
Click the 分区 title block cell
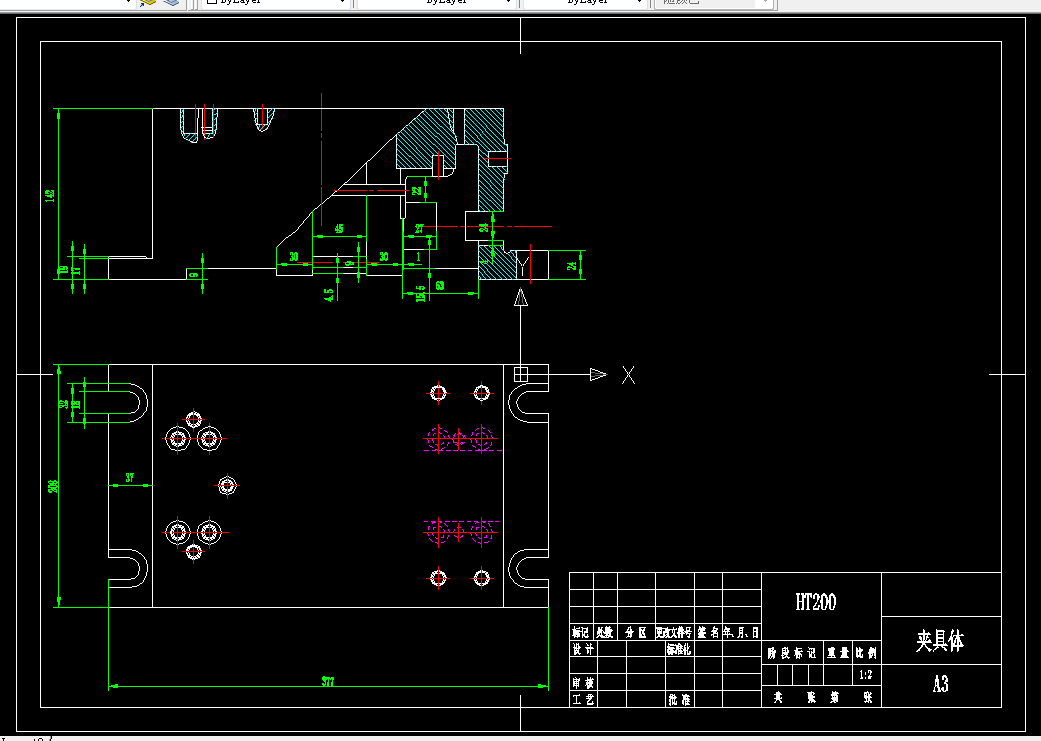point(635,633)
